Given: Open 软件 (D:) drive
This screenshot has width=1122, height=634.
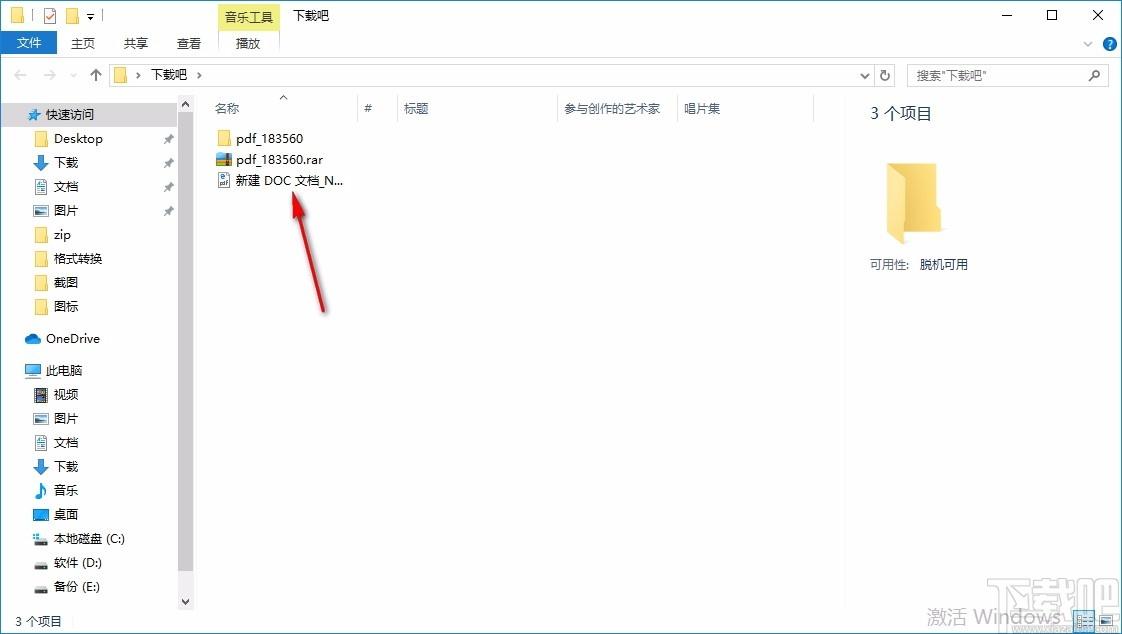Looking at the screenshot, I should point(77,562).
